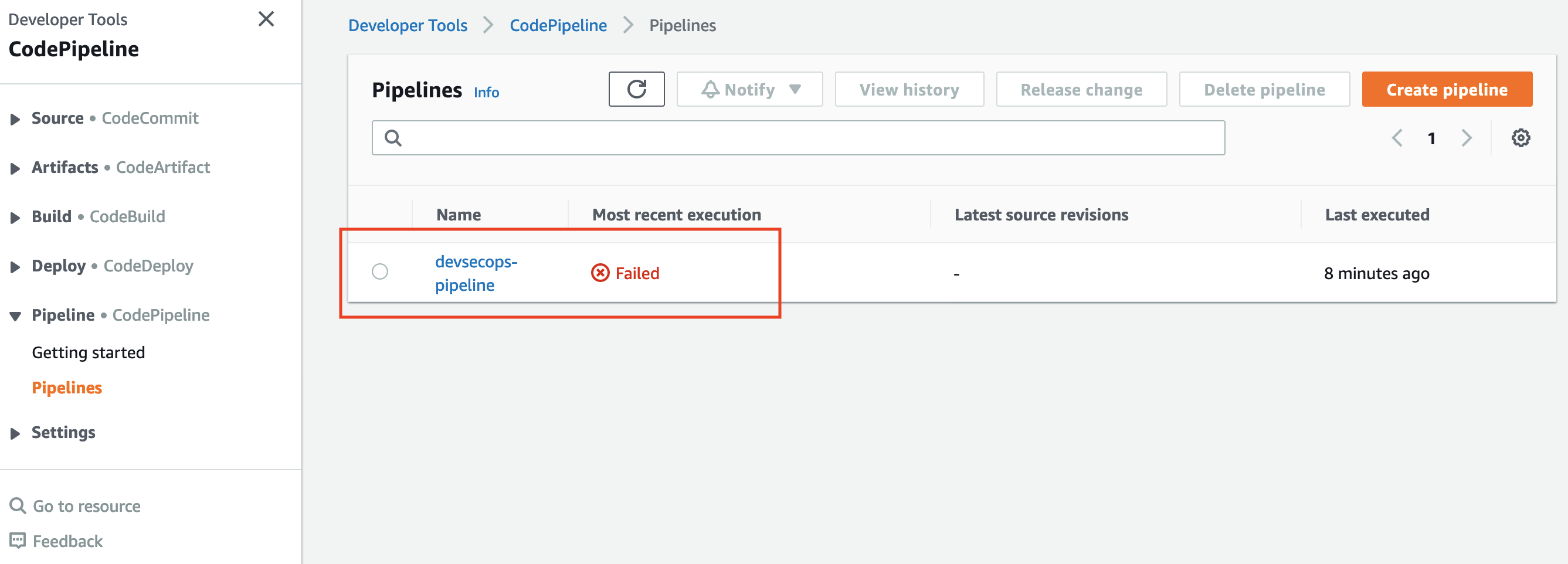Image resolution: width=1568 pixels, height=564 pixels.
Task: Click the Pipelines breadcrumb text
Action: pyautogui.click(x=683, y=26)
